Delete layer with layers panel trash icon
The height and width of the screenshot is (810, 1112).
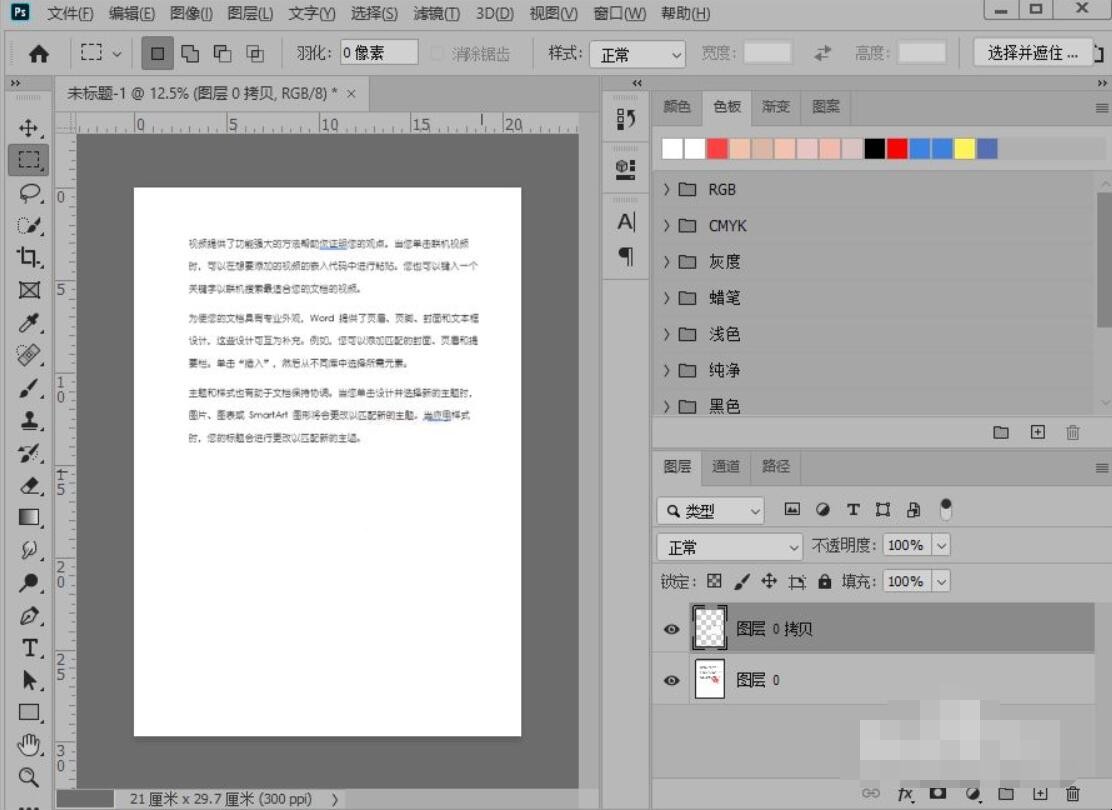tap(1072, 794)
